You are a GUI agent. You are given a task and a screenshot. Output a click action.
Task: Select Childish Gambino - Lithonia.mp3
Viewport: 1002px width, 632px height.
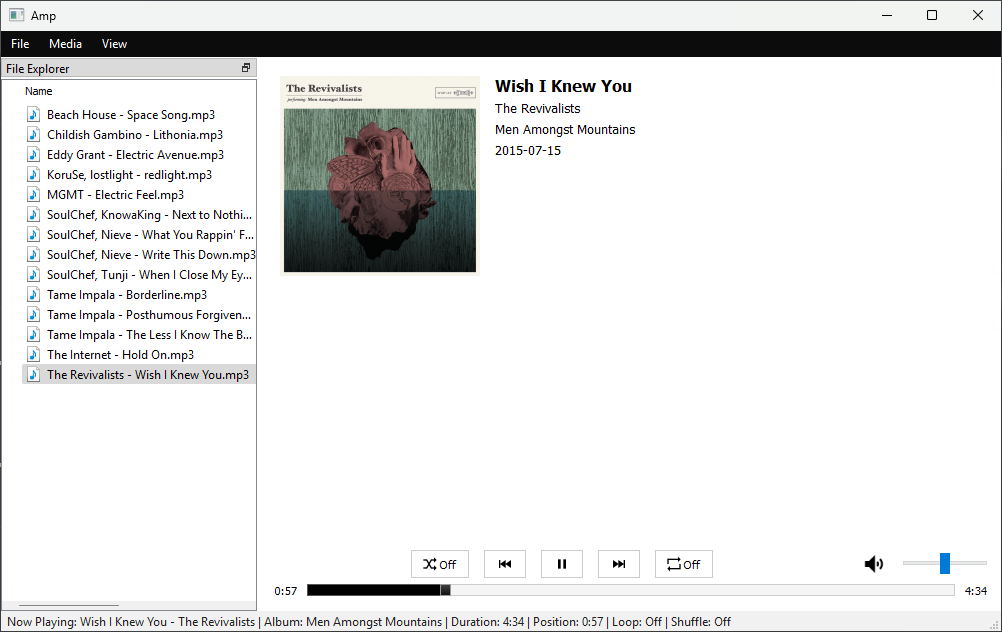click(x=139, y=134)
